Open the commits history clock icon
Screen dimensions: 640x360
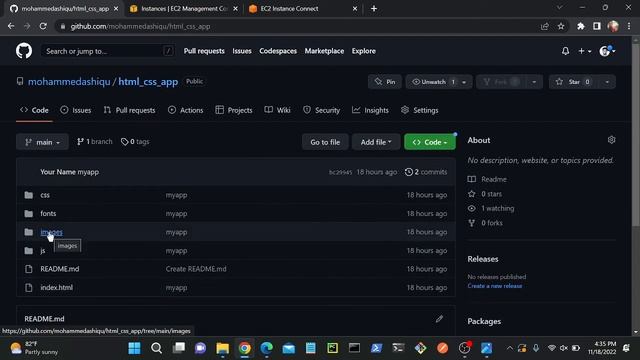click(409, 172)
